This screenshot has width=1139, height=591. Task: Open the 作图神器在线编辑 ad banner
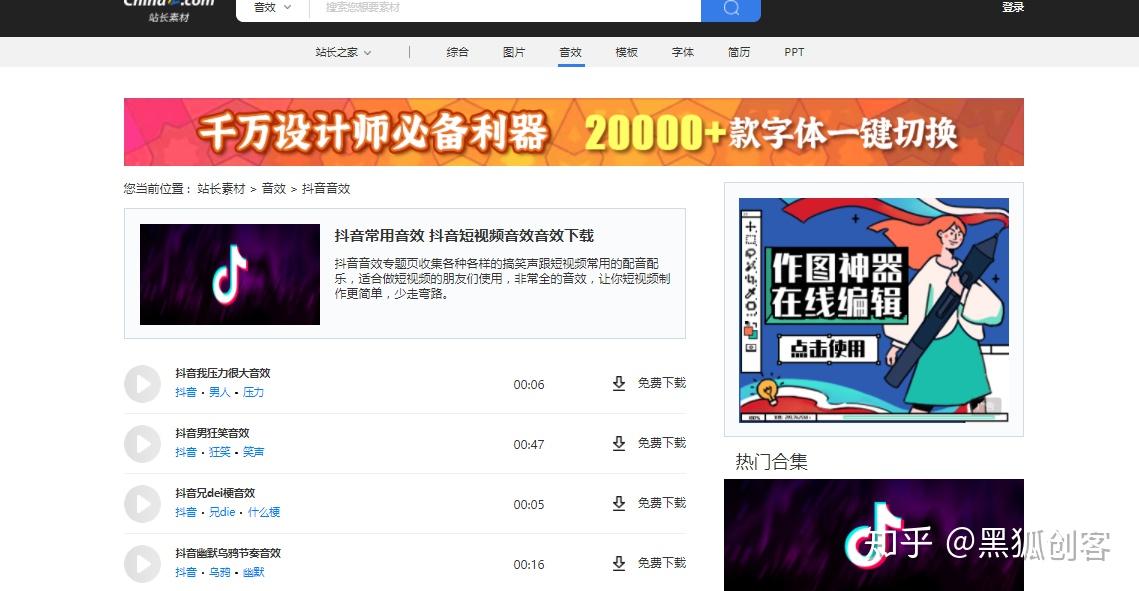coord(874,310)
